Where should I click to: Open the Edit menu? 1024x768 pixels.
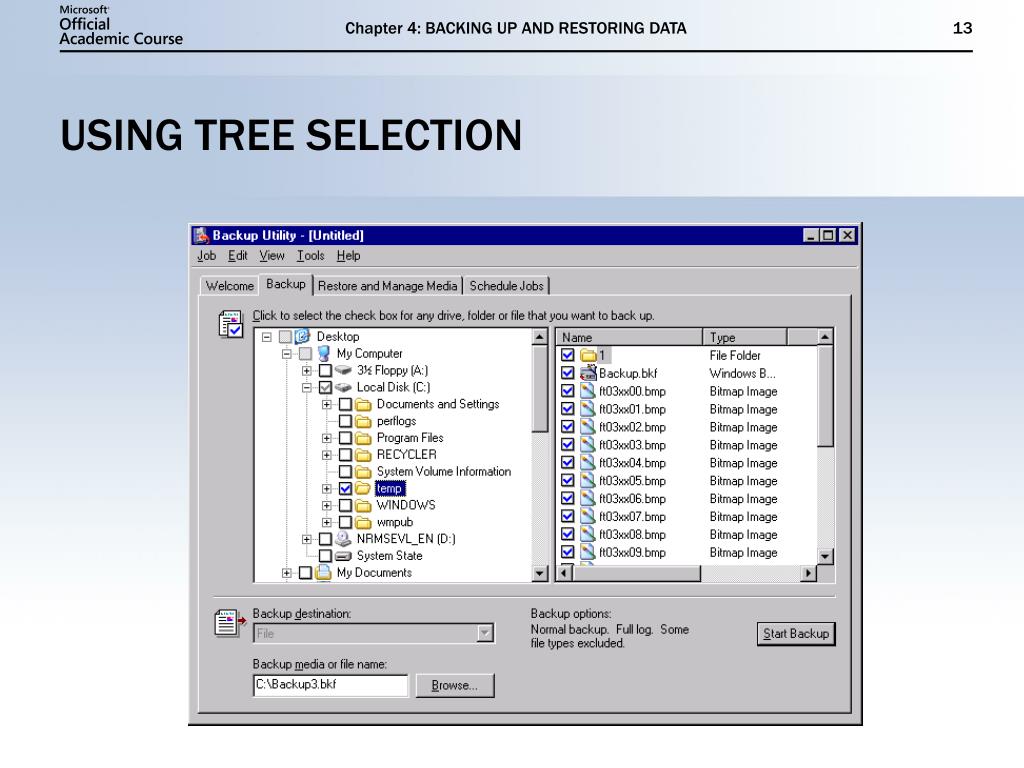pyautogui.click(x=238, y=256)
